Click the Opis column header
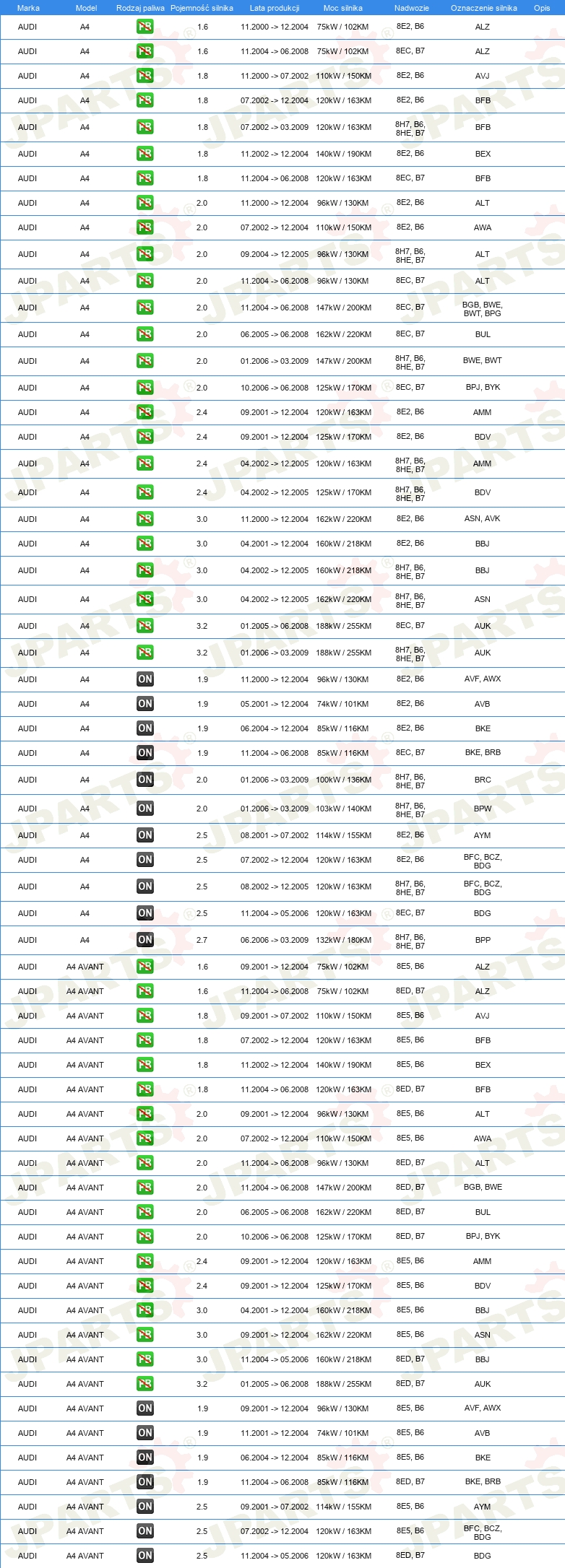This screenshot has width=565, height=1568. 542,8
